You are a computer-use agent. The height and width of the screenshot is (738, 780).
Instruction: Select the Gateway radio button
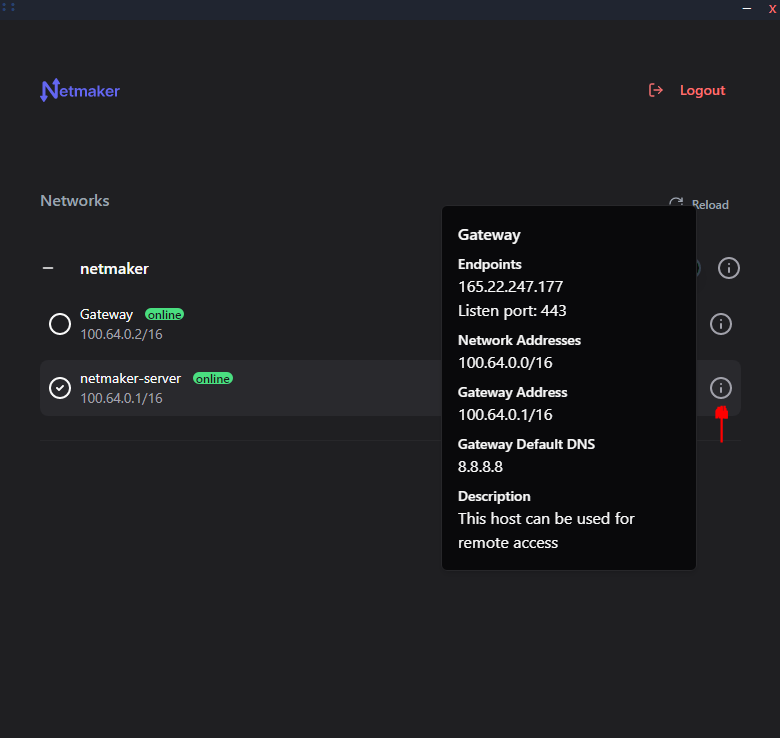coord(60,324)
